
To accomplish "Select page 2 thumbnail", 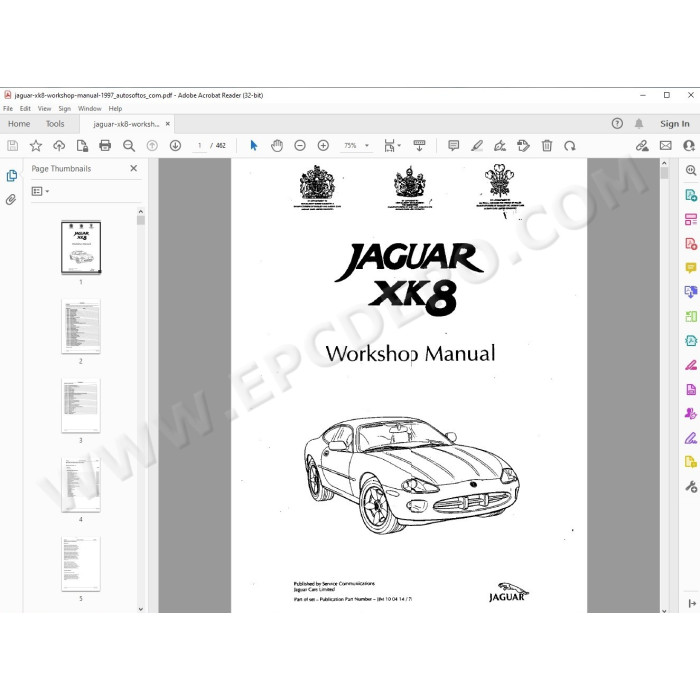I will tap(81, 326).
